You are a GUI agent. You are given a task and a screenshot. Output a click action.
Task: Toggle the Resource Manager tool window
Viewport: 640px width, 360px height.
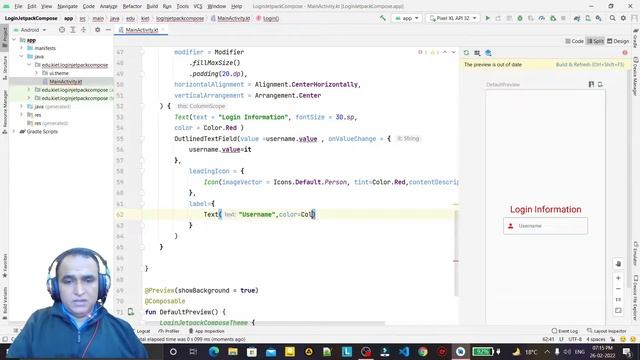[4, 111]
